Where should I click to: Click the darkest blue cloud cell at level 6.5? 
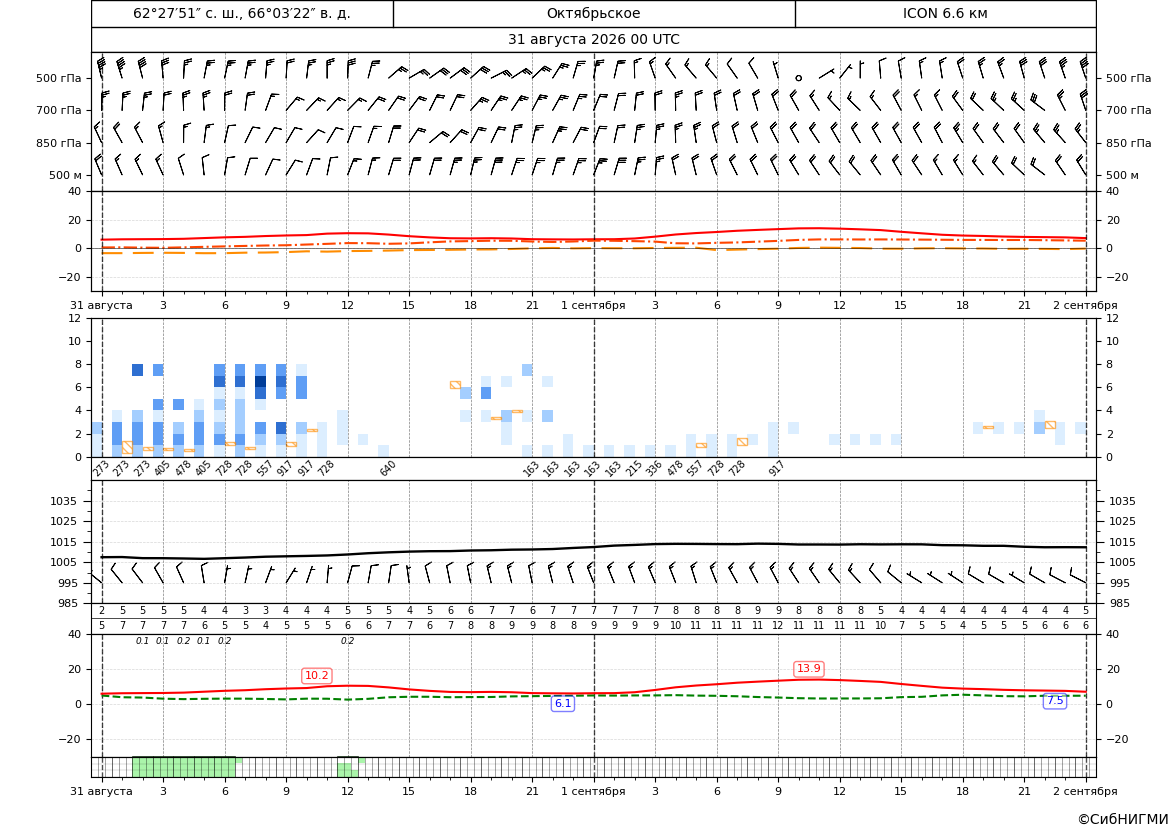[x=260, y=381]
